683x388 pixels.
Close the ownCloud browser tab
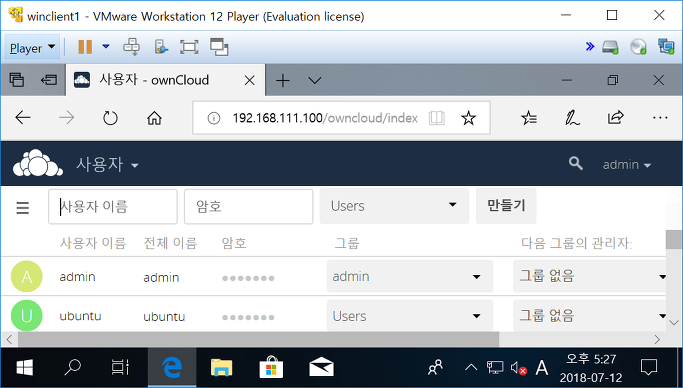coord(250,80)
